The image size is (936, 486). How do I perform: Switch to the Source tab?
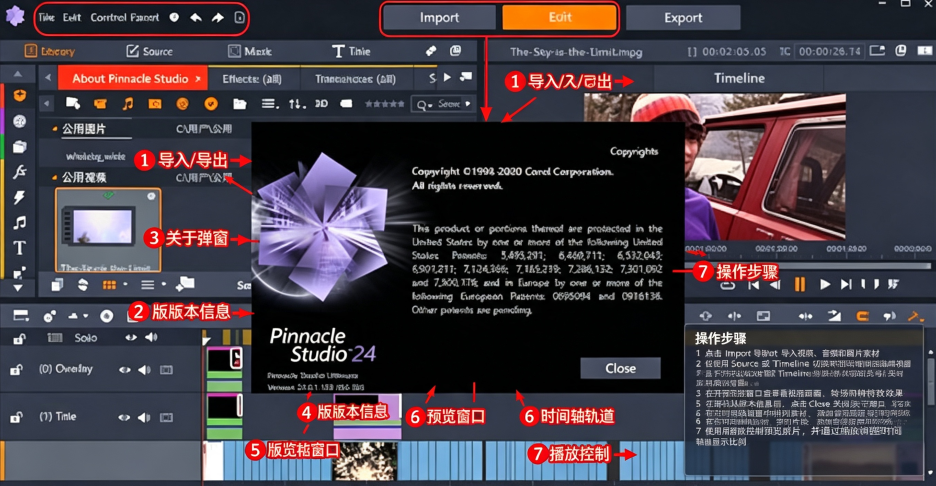pos(149,51)
